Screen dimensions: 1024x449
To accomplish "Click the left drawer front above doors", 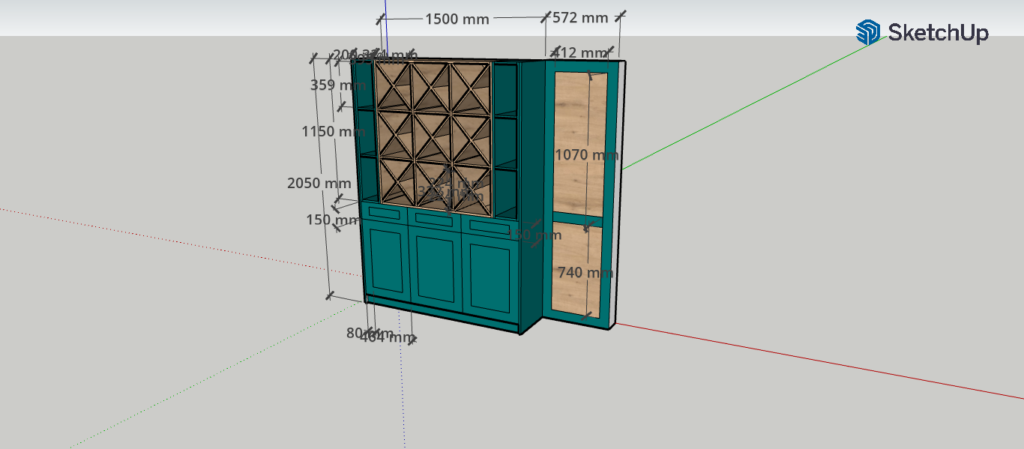I will pyautogui.click(x=386, y=213).
